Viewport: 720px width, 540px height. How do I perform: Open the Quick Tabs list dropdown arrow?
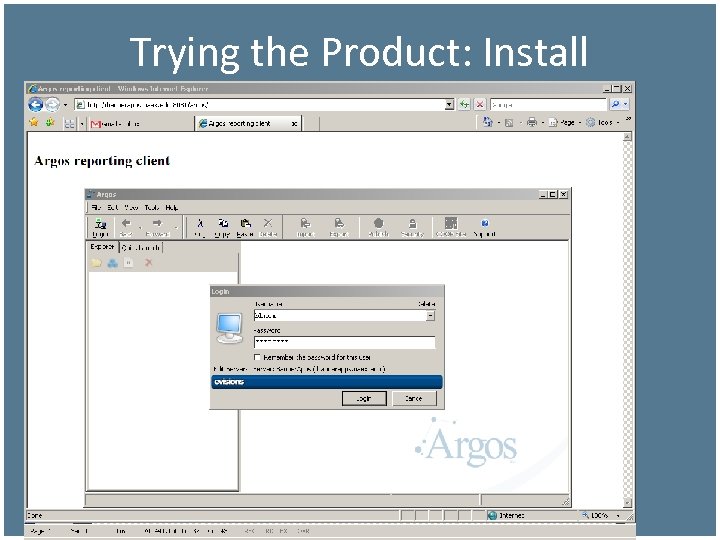pyautogui.click(x=81, y=124)
